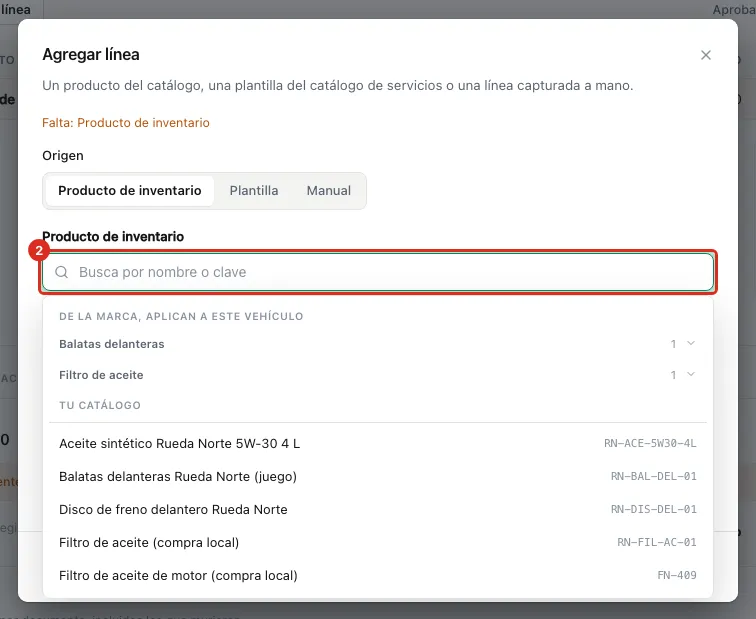Select the Producto de inventario origin tab
The width and height of the screenshot is (756, 619).
tap(130, 190)
